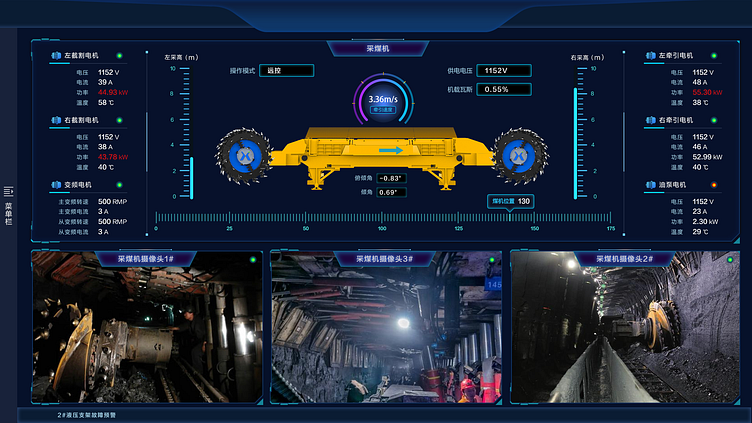
Task: Click the shearer position ruler at 100
Action: click(382, 218)
